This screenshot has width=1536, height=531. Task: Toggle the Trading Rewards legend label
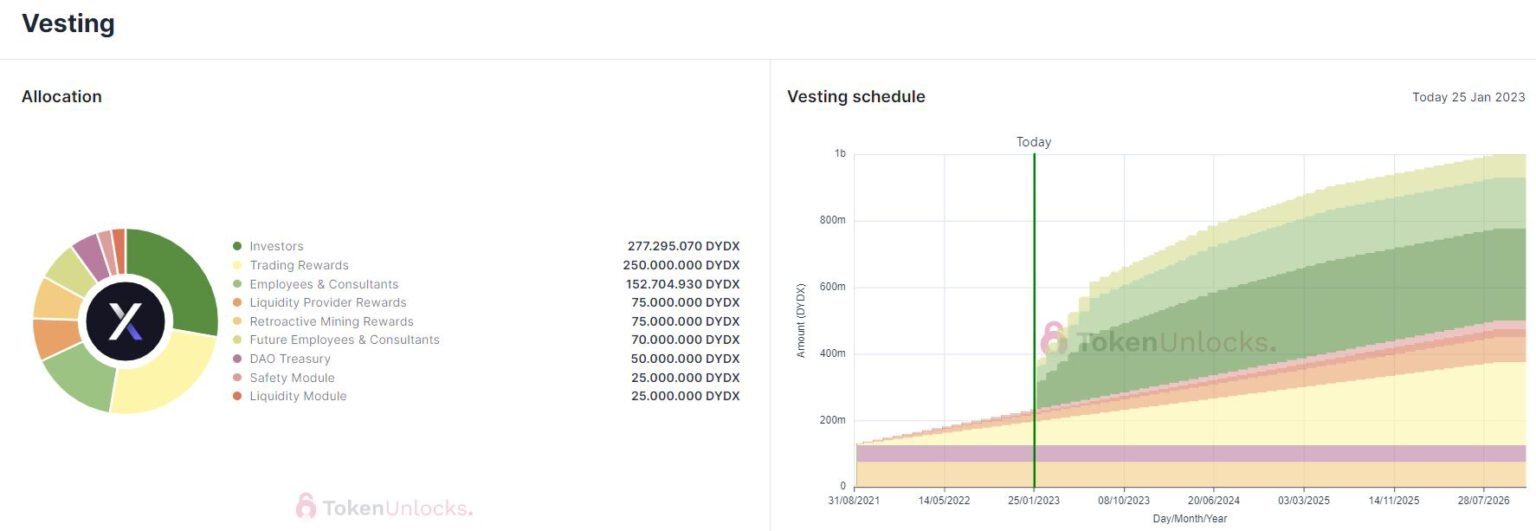click(x=299, y=265)
